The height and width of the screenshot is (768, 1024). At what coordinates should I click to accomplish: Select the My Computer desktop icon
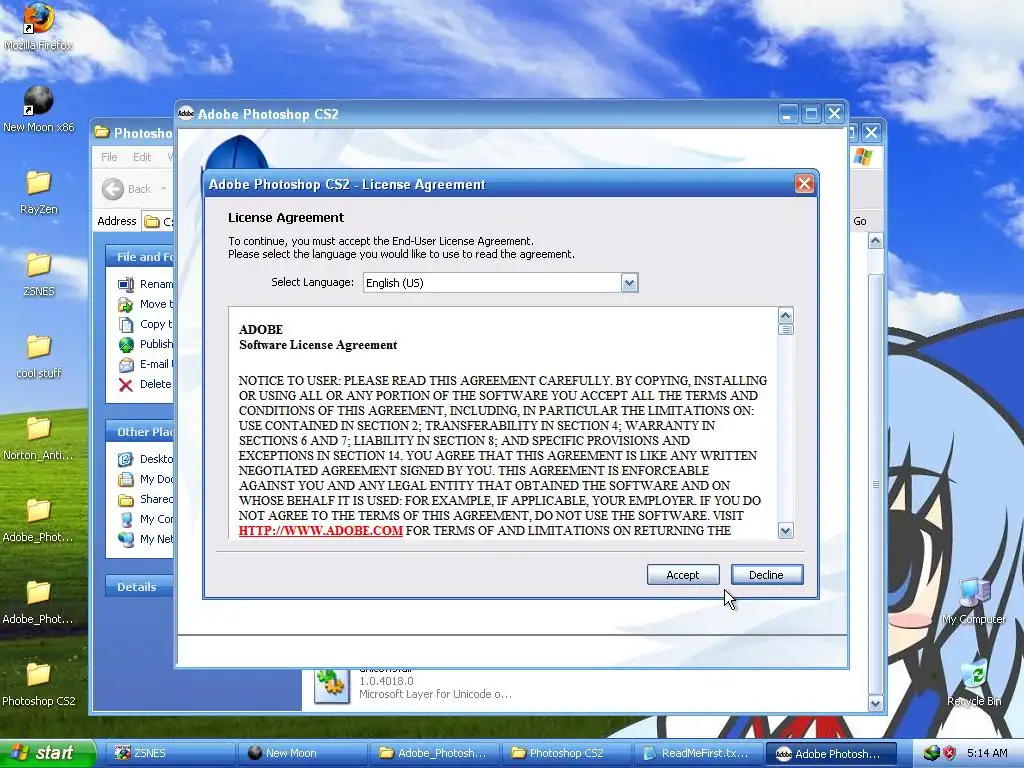point(974,601)
